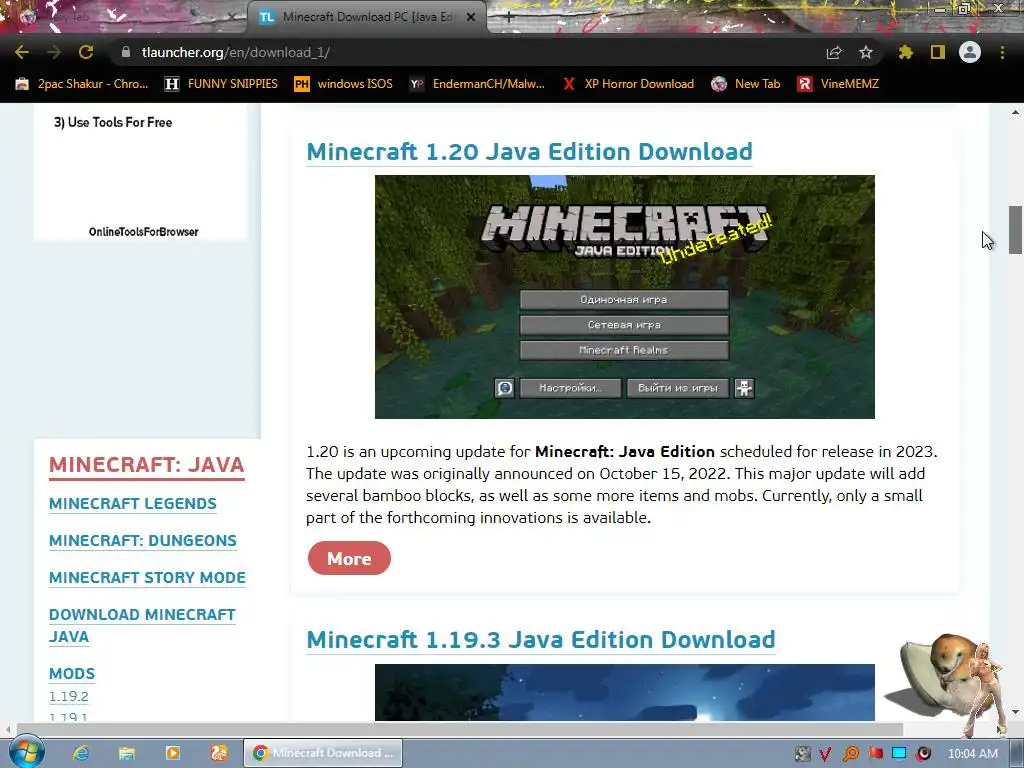
Task: Click the scrollbar down arrow
Action: click(x=1015, y=712)
